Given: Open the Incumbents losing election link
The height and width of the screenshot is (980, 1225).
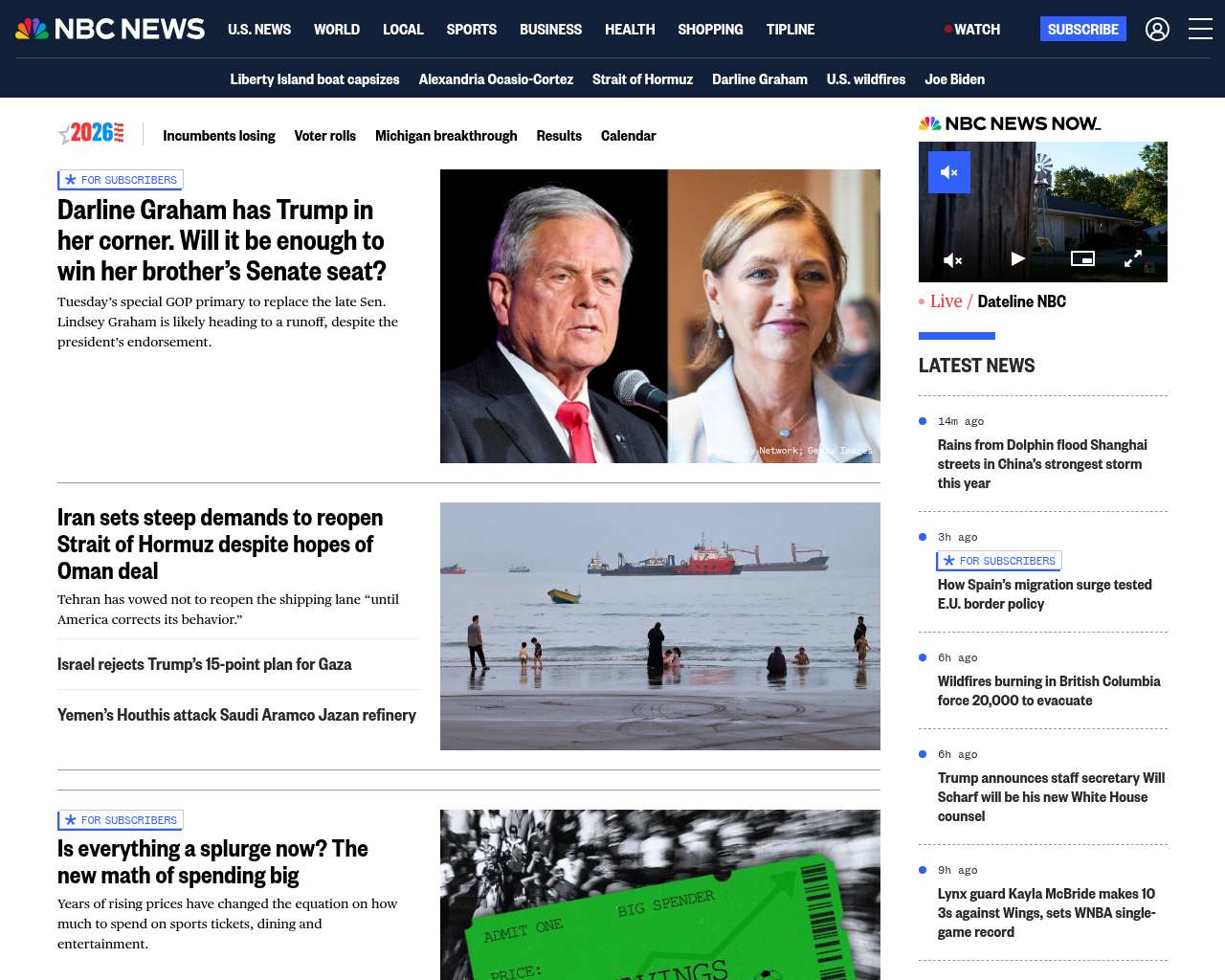Looking at the screenshot, I should [219, 136].
